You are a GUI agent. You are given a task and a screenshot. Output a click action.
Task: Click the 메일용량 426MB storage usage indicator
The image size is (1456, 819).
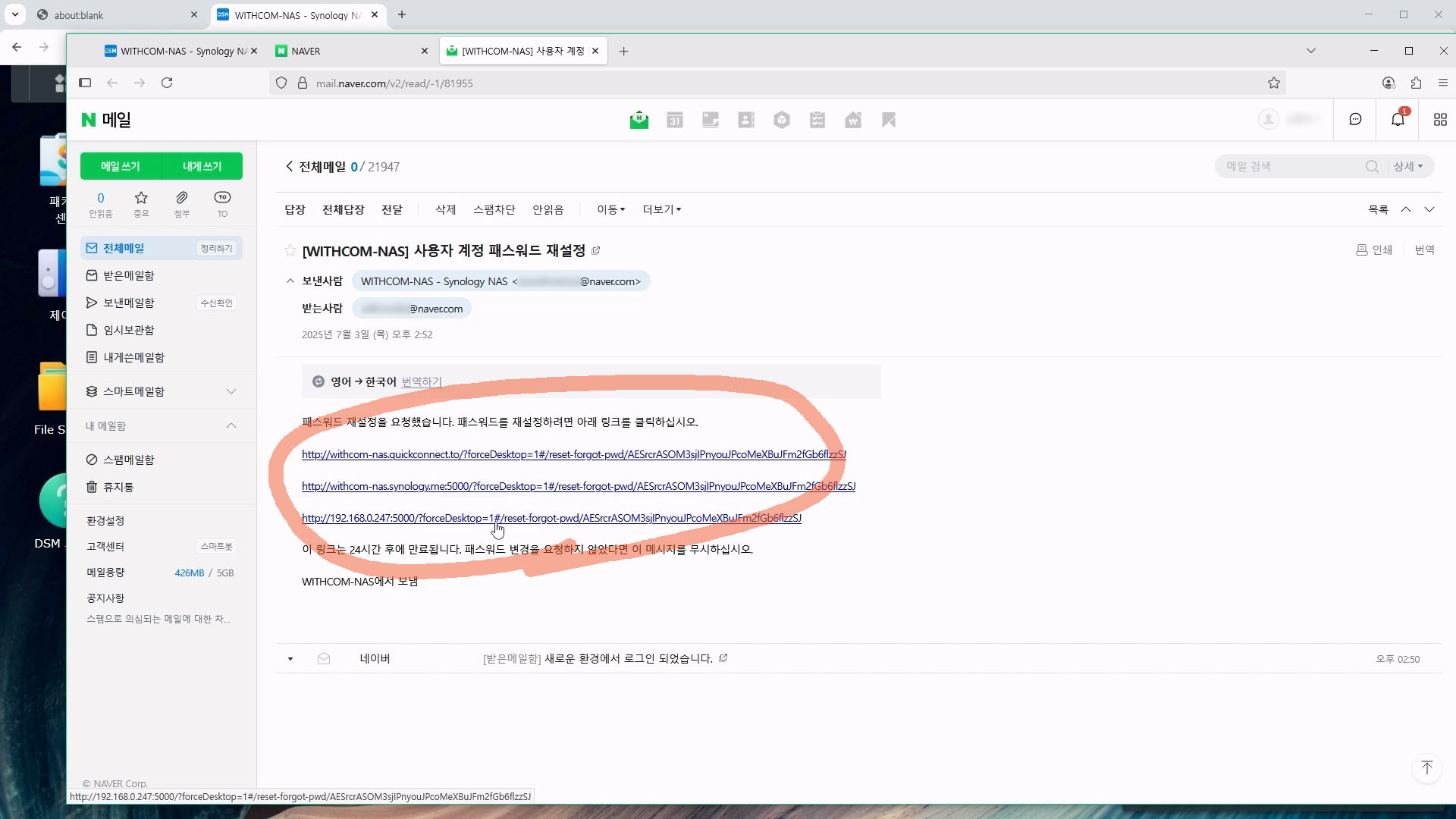(189, 573)
